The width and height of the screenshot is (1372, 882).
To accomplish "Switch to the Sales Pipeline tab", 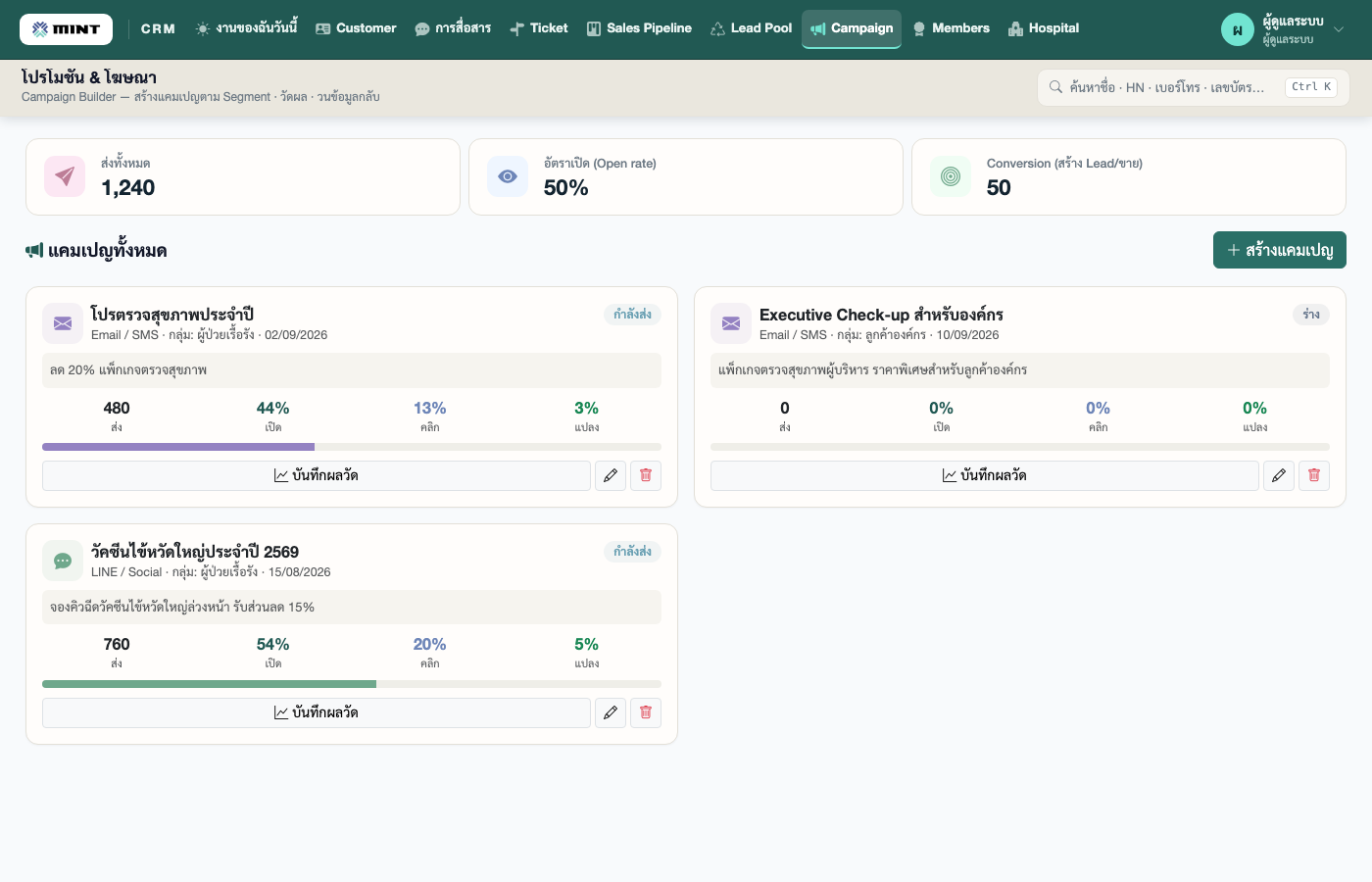I will click(x=639, y=28).
